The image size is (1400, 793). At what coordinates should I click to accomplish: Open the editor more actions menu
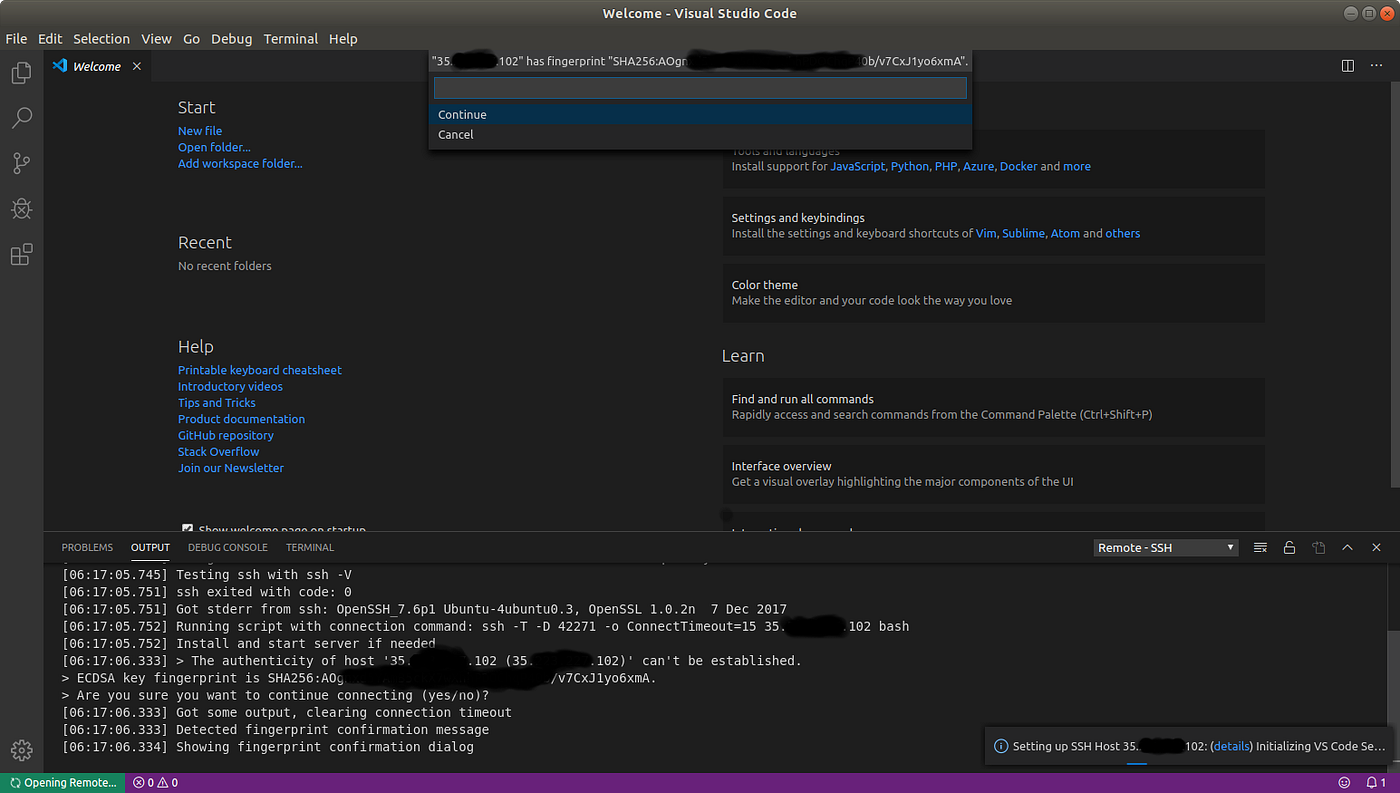click(x=1376, y=65)
